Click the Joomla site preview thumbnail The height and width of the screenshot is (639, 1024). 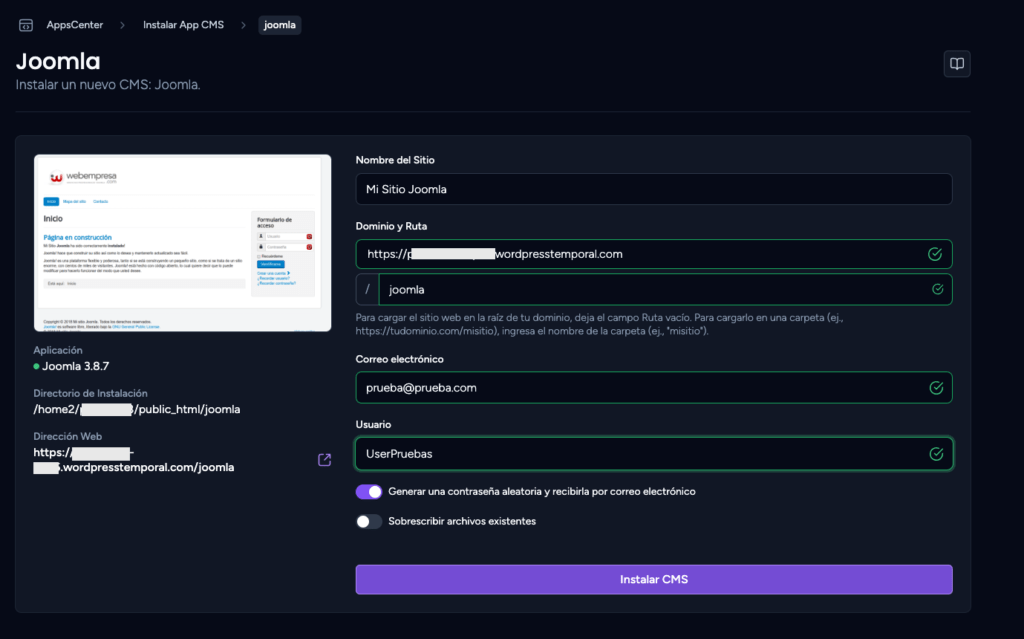[183, 243]
